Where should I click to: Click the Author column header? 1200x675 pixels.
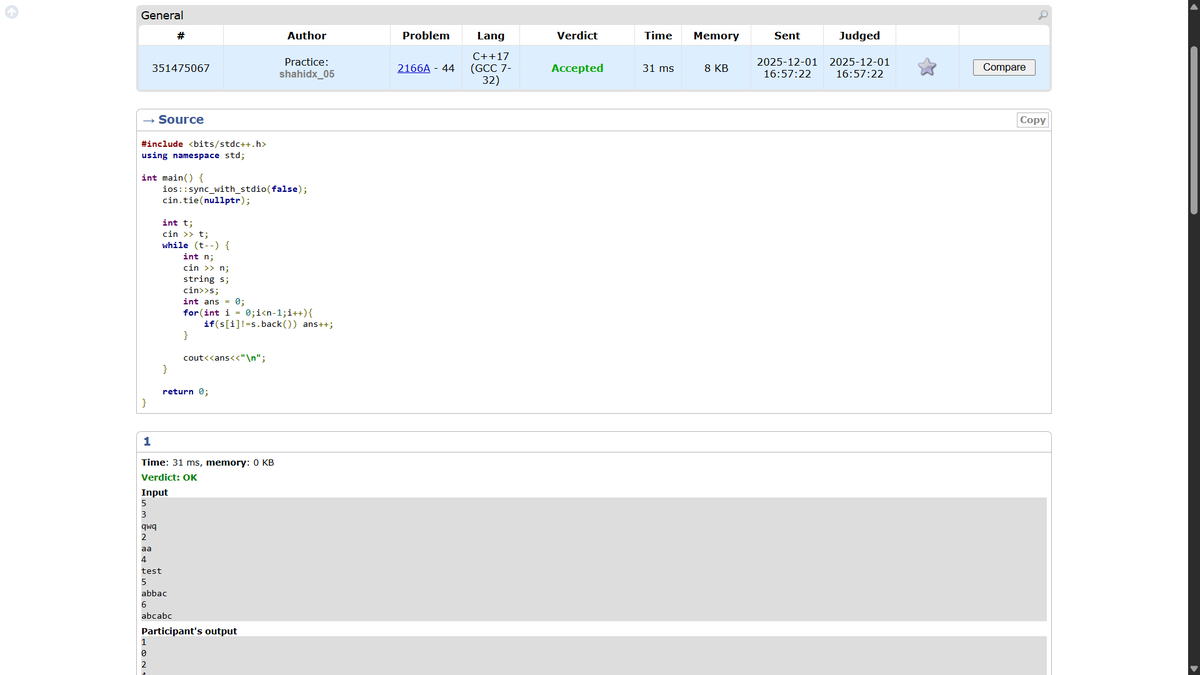pyautogui.click(x=307, y=35)
